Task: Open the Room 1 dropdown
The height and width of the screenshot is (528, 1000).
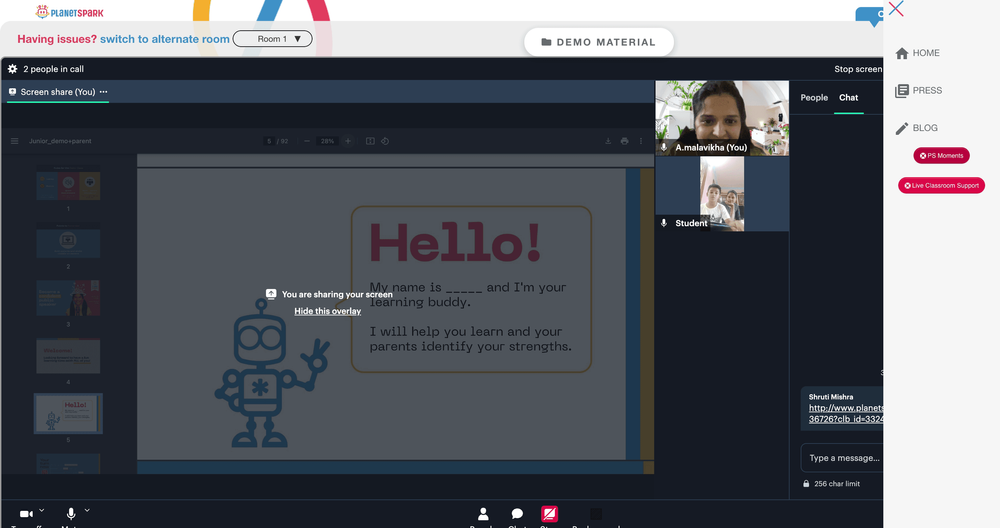Action: pyautogui.click(x=272, y=39)
